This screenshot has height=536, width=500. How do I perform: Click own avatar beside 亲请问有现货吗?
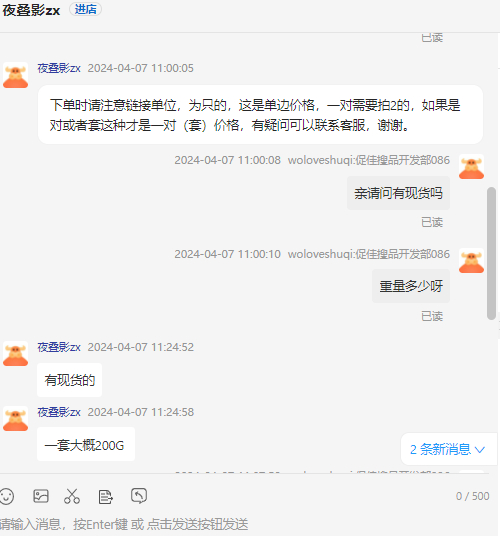click(x=471, y=167)
